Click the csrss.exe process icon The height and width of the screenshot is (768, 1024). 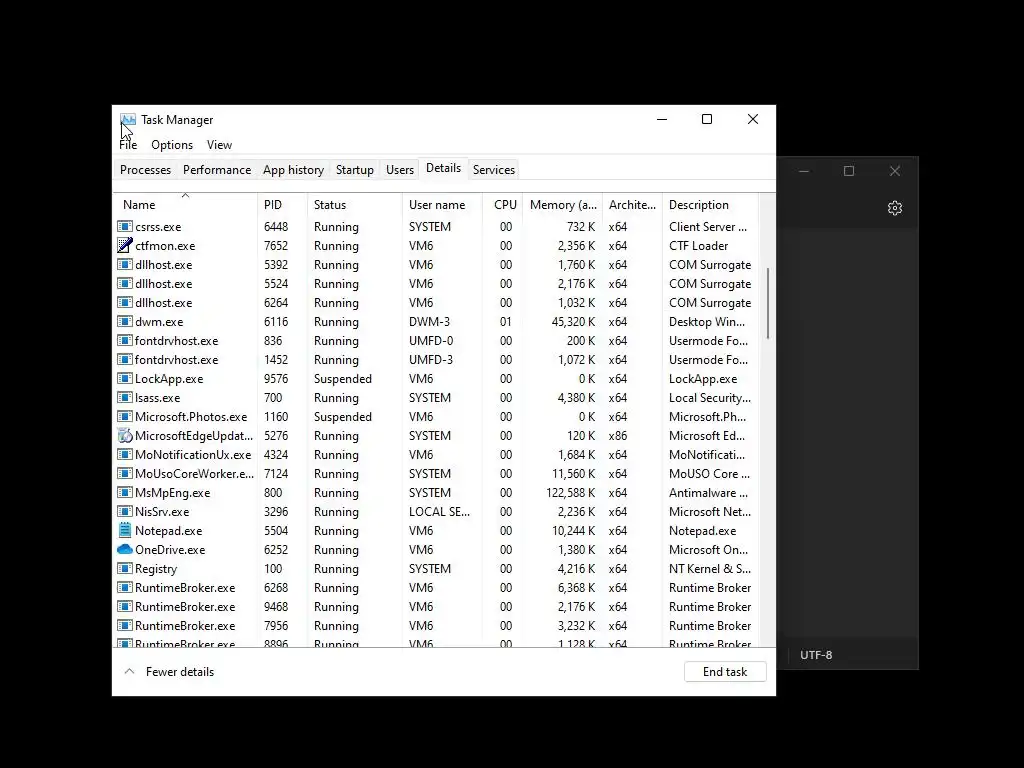coord(125,227)
